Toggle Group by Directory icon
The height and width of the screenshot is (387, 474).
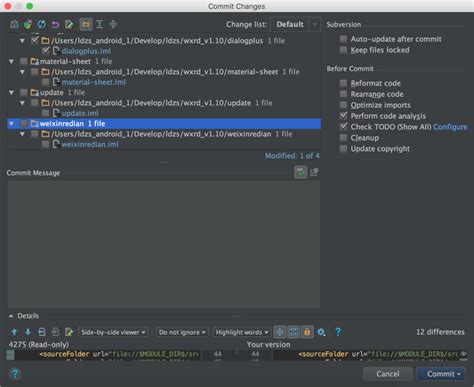pos(86,24)
